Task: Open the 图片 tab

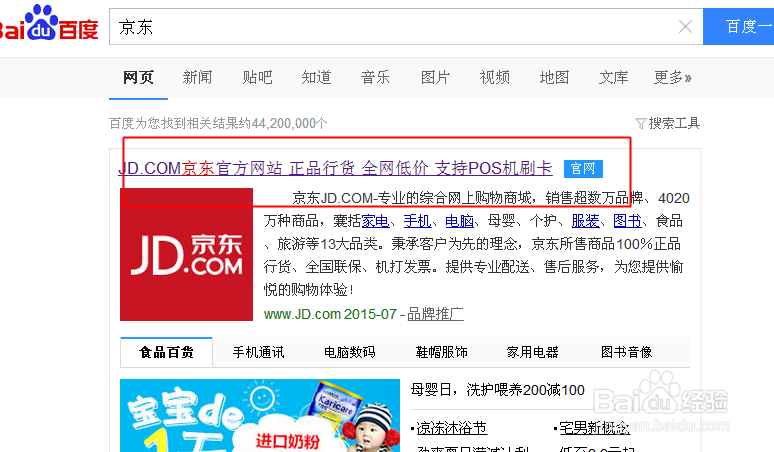Action: tap(435, 77)
